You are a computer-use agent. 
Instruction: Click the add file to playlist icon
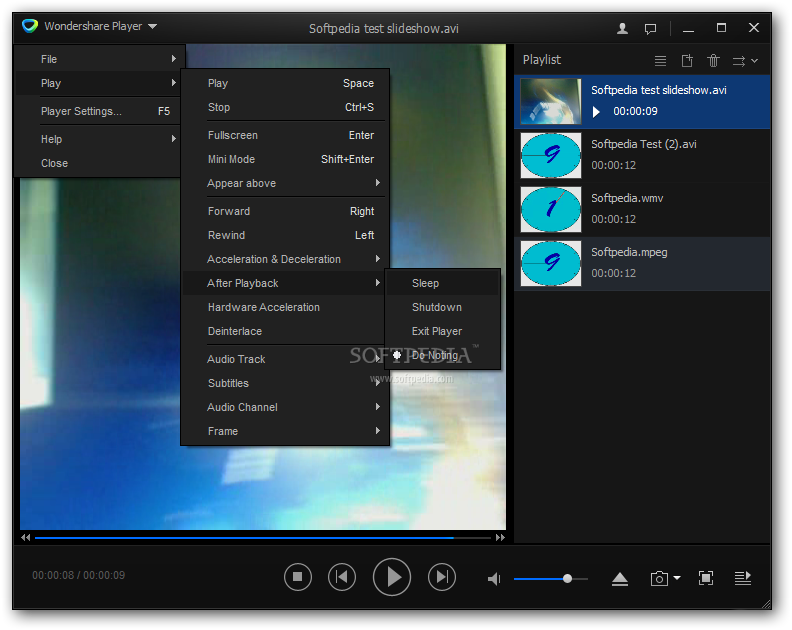click(x=687, y=61)
